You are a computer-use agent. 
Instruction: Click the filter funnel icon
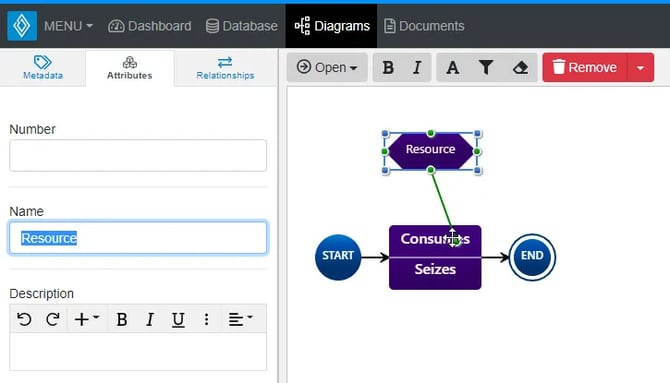(x=486, y=67)
